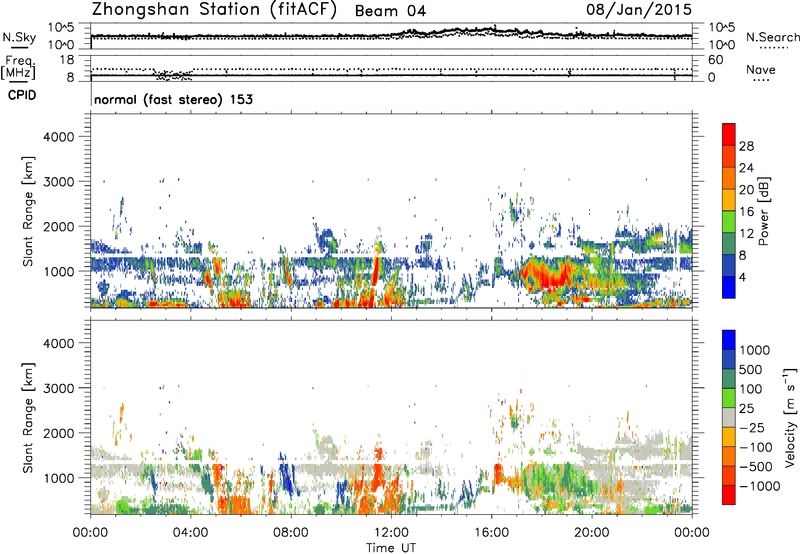Select the Beam 04 label
Viewport: 800px width, 554px height.
tap(390, 11)
